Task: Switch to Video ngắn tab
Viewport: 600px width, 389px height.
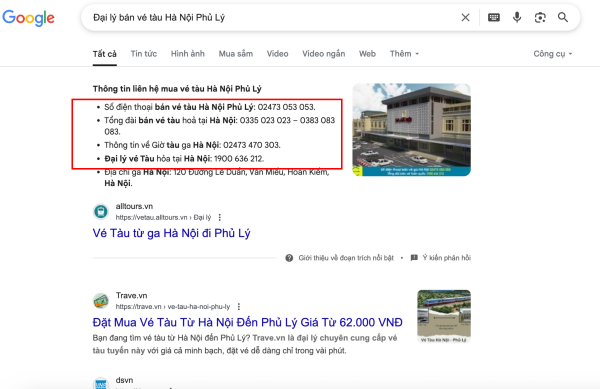Action: pyautogui.click(x=324, y=54)
